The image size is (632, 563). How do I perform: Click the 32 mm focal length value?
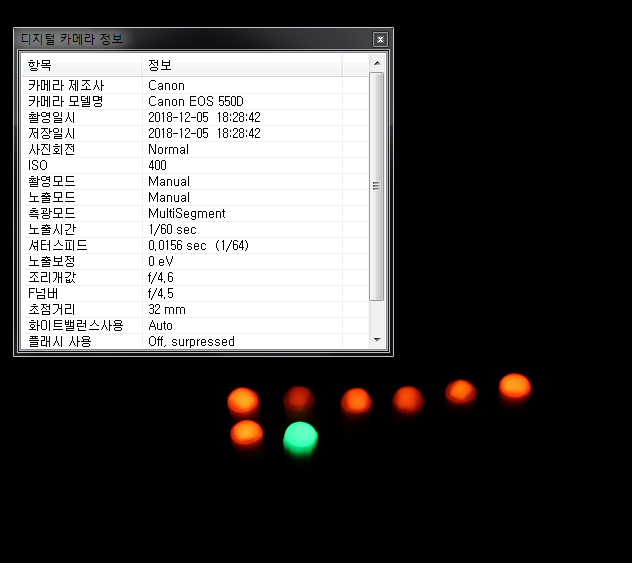pyautogui.click(x=167, y=310)
